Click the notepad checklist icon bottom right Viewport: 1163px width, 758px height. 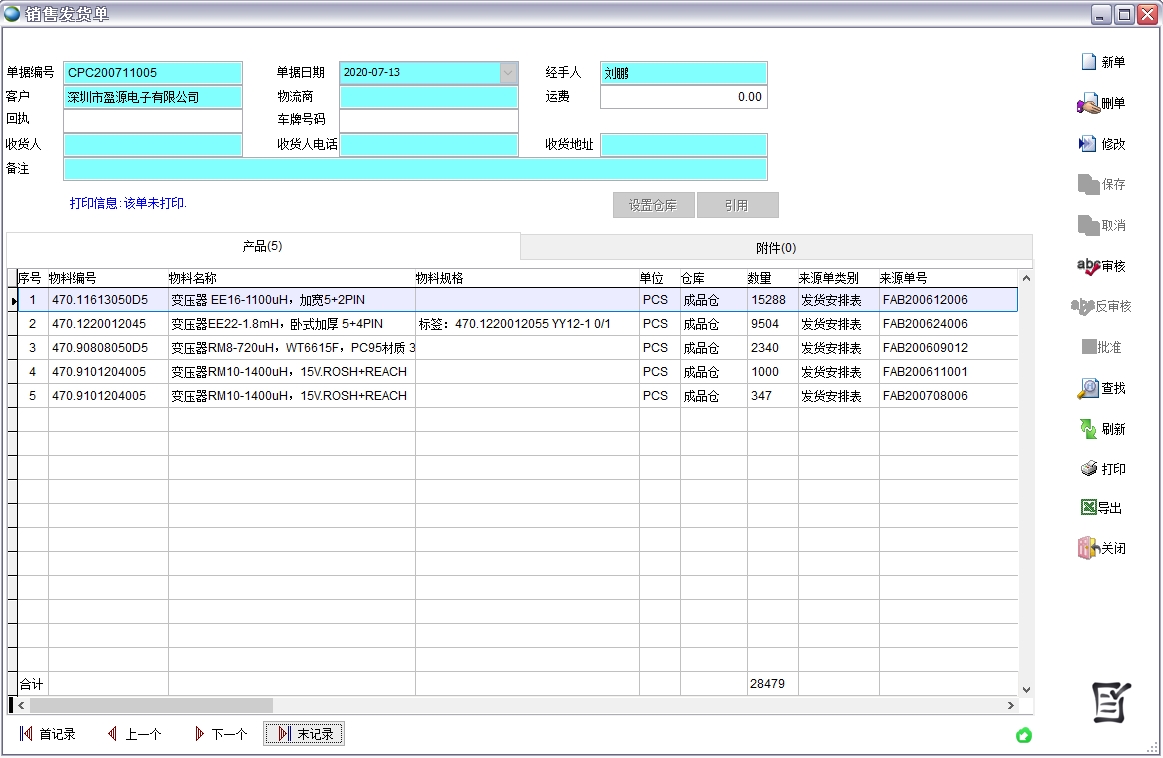tap(1111, 702)
